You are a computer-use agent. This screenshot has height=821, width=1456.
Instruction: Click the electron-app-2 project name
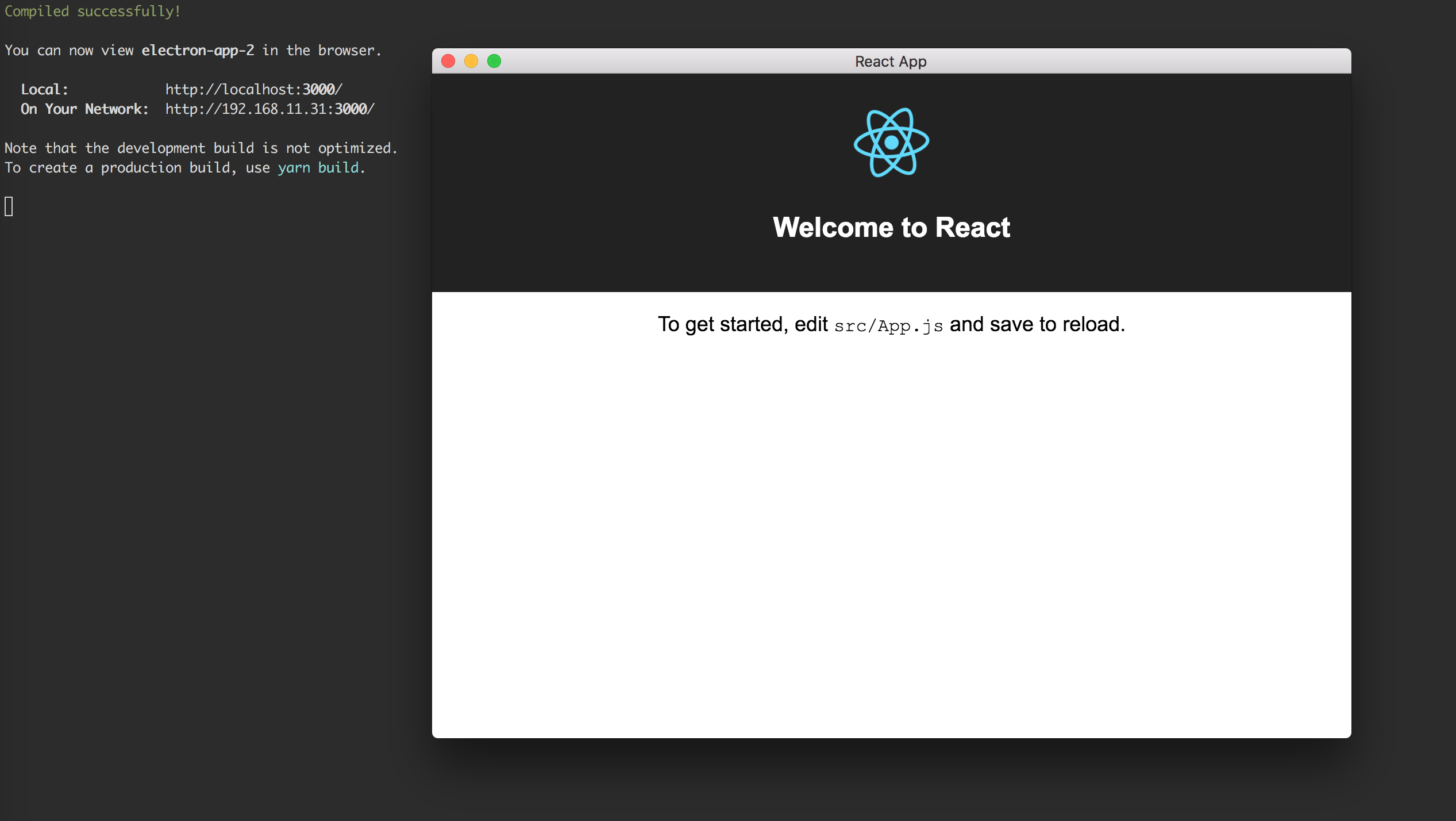pos(198,51)
